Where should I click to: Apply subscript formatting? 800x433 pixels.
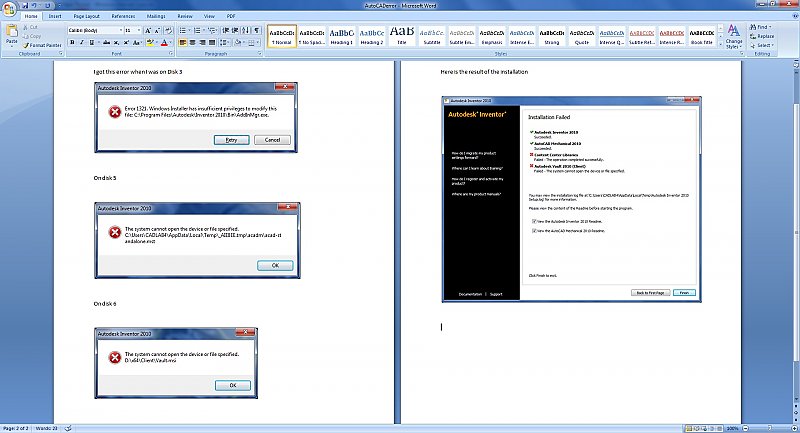coord(116,42)
